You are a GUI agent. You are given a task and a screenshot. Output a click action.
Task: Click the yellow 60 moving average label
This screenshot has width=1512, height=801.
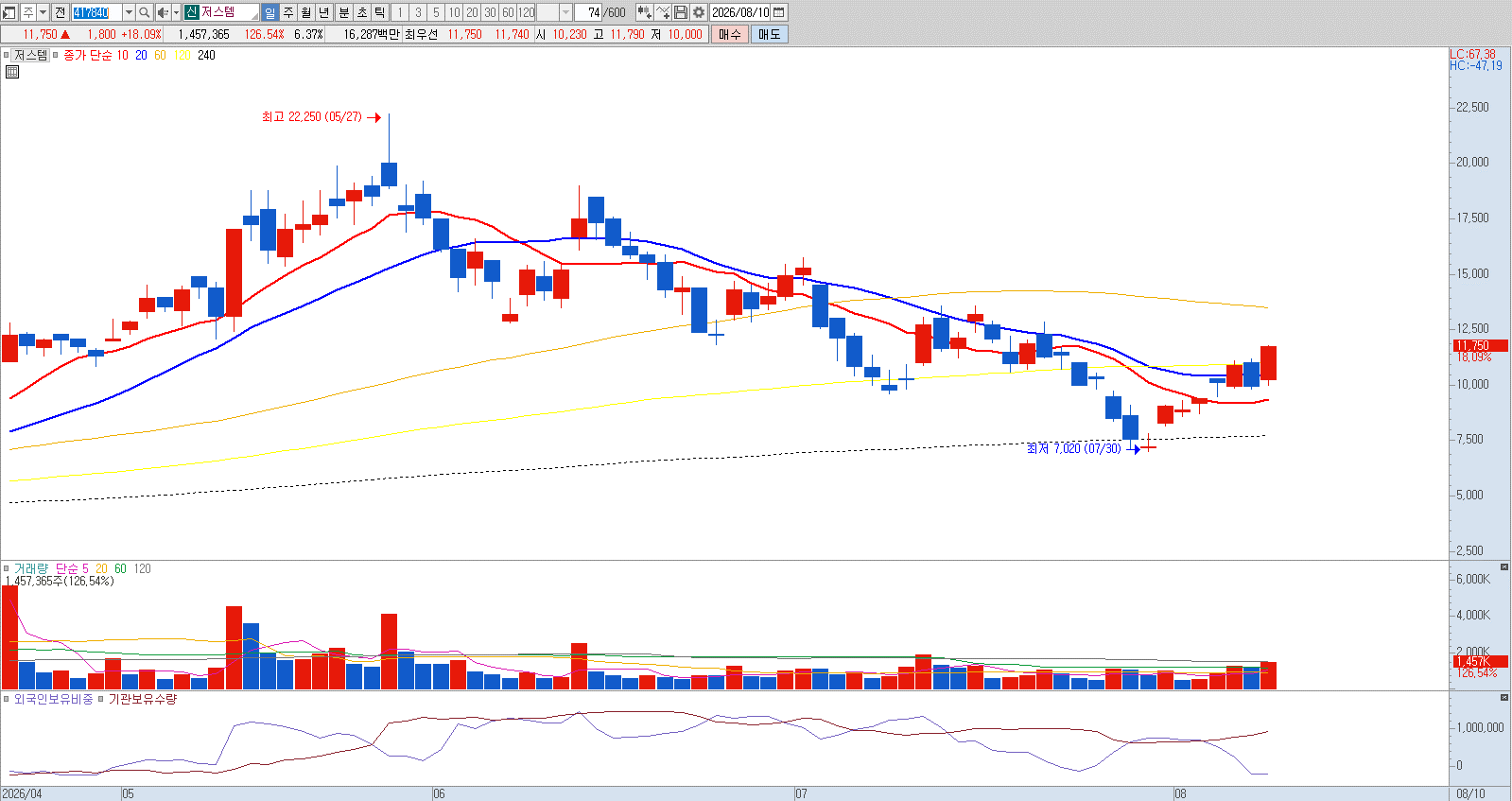click(160, 56)
